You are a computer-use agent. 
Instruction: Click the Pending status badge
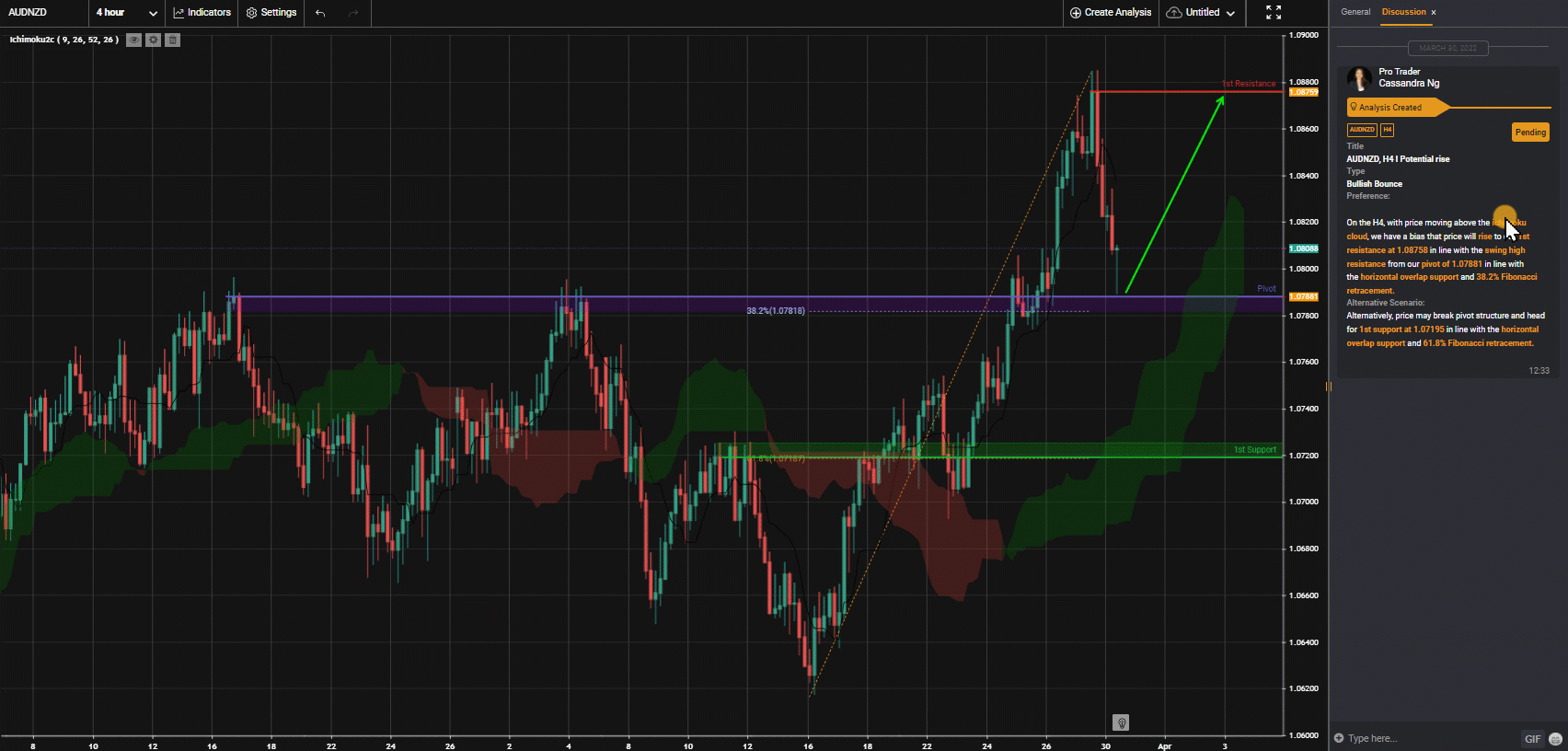[x=1530, y=133]
